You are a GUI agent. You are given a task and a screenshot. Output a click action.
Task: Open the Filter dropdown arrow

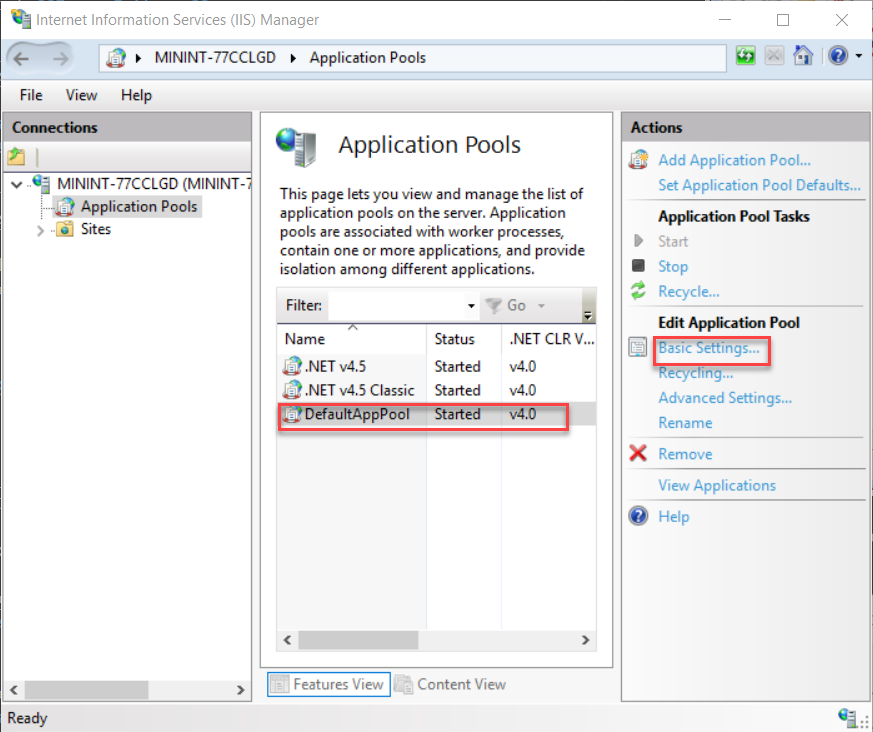[x=469, y=305]
